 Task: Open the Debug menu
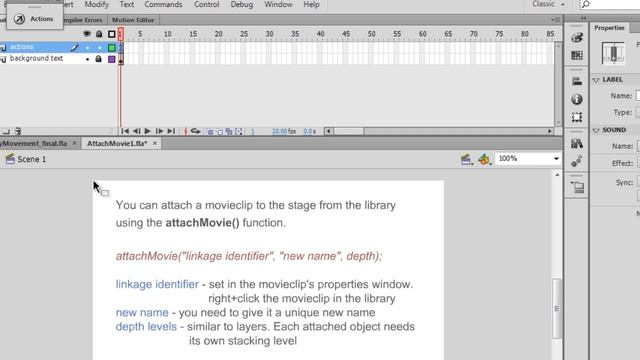(242, 4)
